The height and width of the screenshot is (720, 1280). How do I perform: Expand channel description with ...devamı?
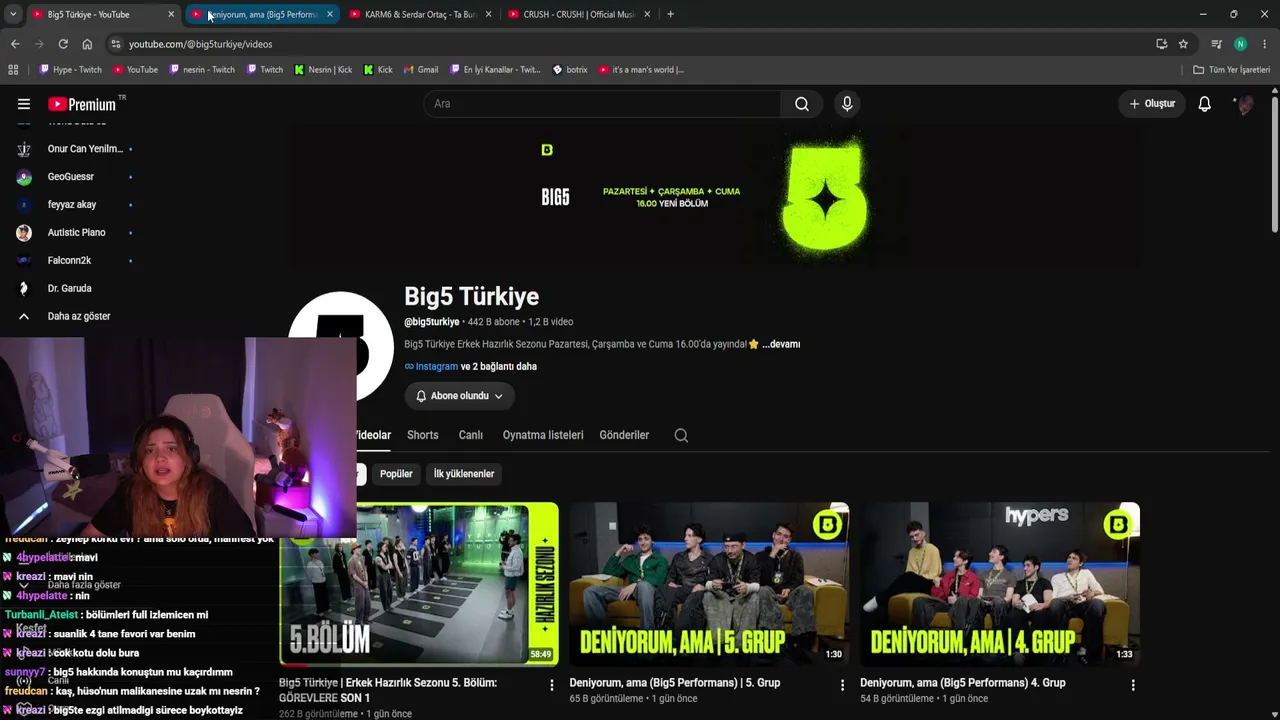(x=781, y=344)
